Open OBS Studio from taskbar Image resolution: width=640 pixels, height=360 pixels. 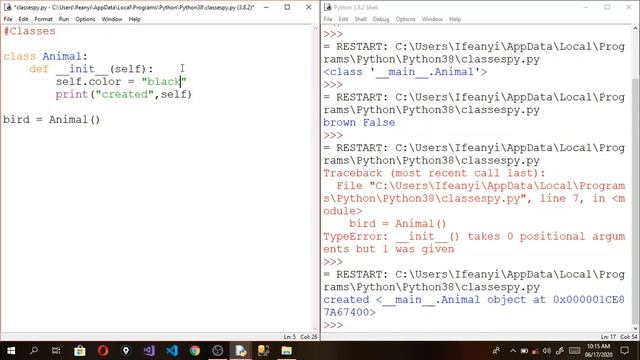pos(218,351)
